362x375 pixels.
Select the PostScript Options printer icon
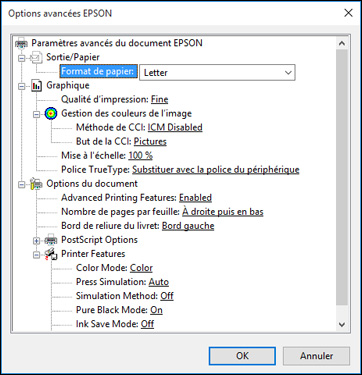click(51, 240)
